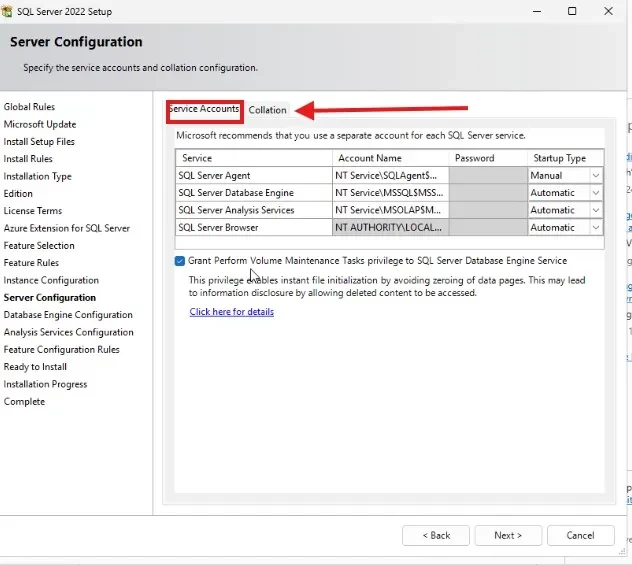Close the SQL Server 2022 Setup window
Viewport: 632px width, 565px height.
tap(612, 12)
